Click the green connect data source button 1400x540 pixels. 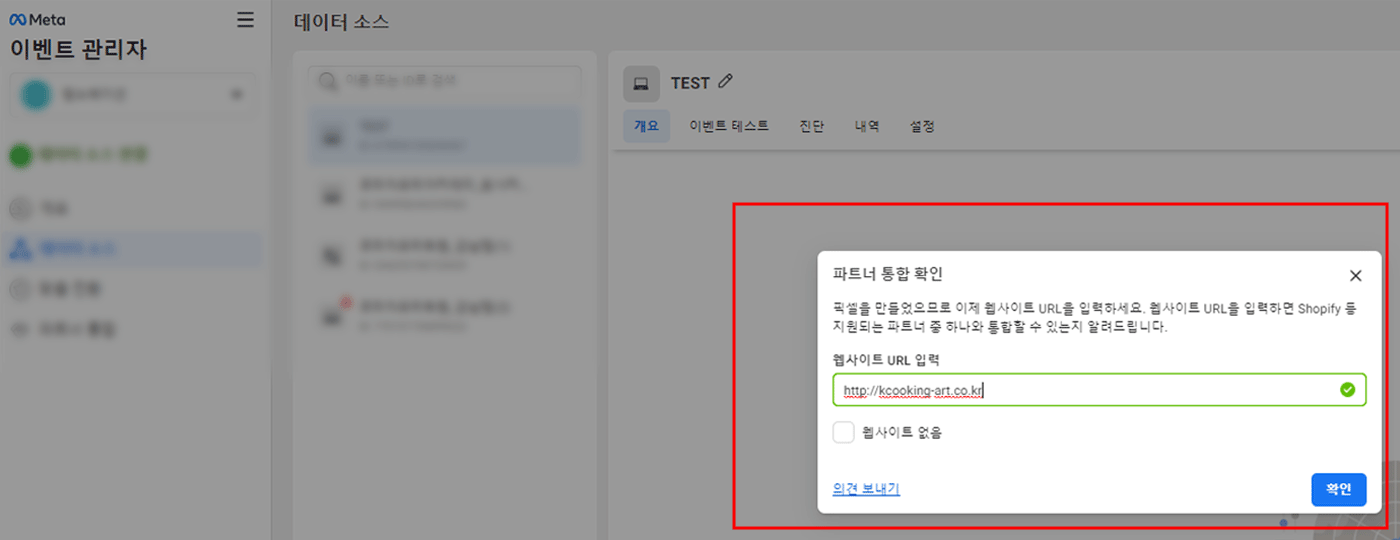(x=78, y=155)
